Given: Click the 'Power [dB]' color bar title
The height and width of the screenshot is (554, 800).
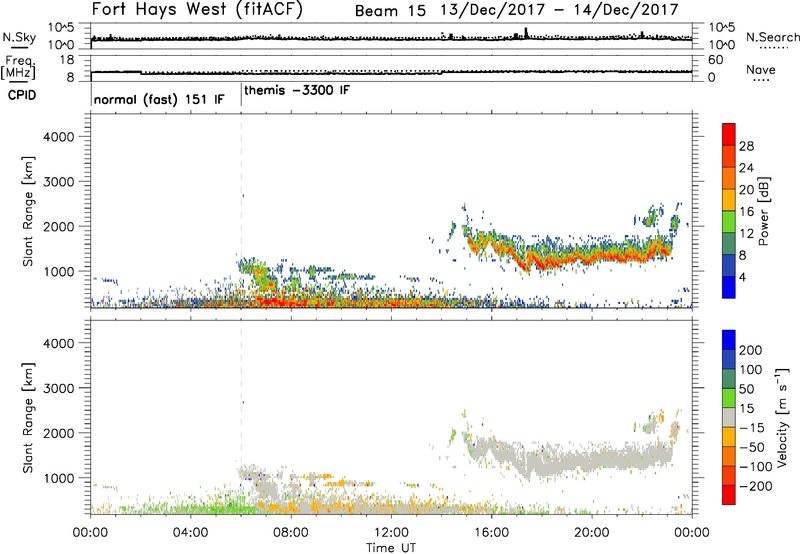Looking at the screenshot, I should click(763, 211).
